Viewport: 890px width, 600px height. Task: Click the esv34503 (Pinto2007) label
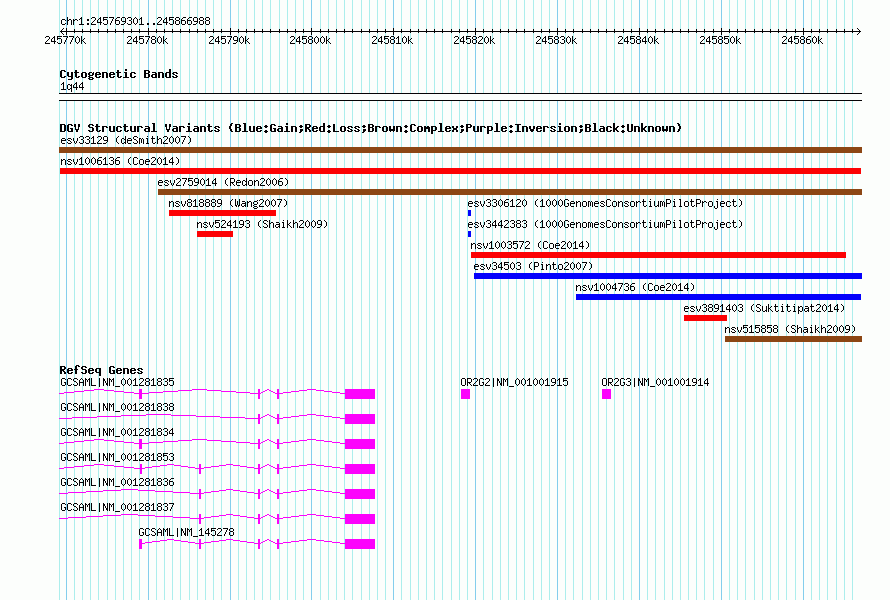[x=533, y=266]
